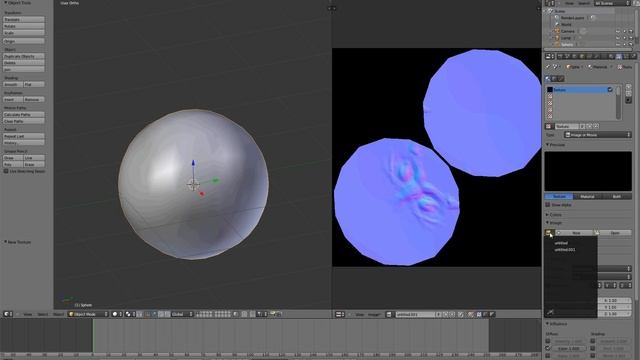Open viewport shading dropdown in 3D header
Viewport: 640px width, 360px height.
tap(117, 314)
